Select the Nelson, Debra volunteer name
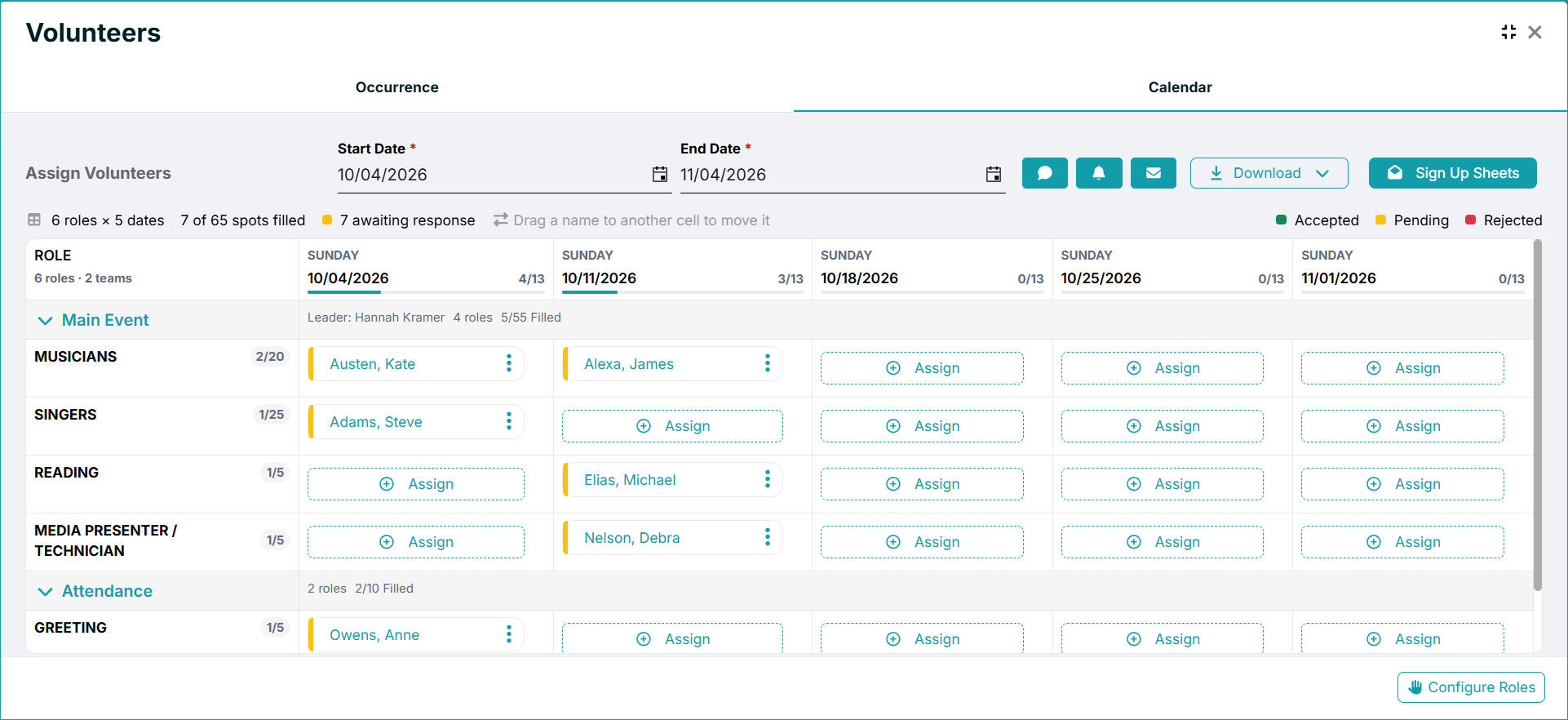The height and width of the screenshot is (720, 1568). coord(631,538)
